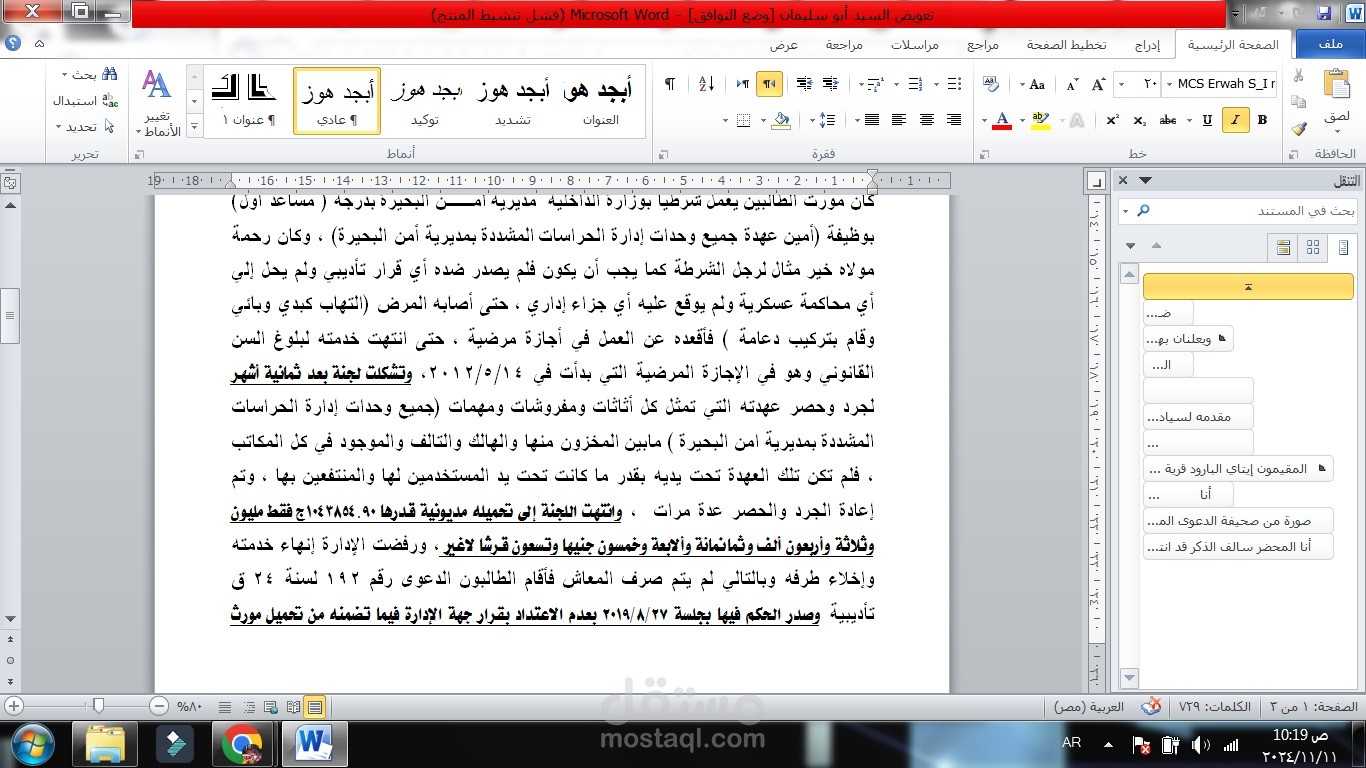Toggle Bold formatting
Image resolution: width=1366 pixels, height=768 pixels.
click(x=1263, y=120)
